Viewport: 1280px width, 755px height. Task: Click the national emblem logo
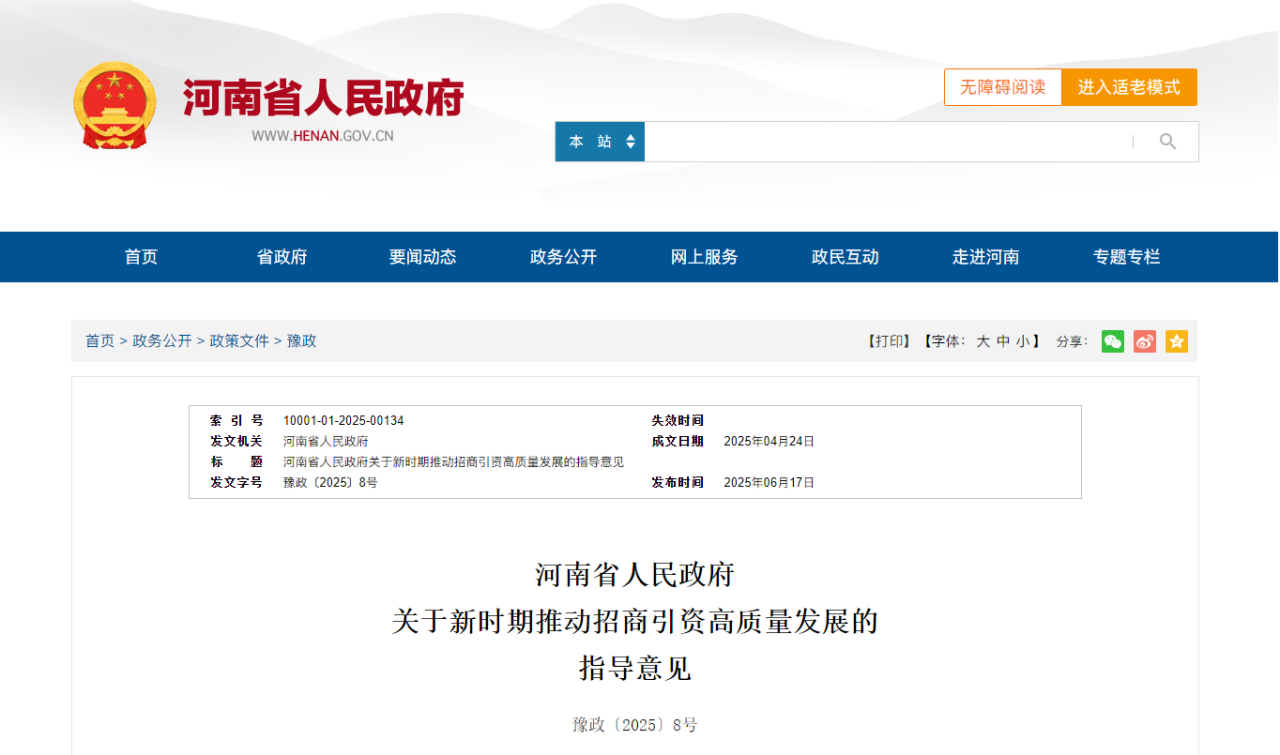pos(115,106)
